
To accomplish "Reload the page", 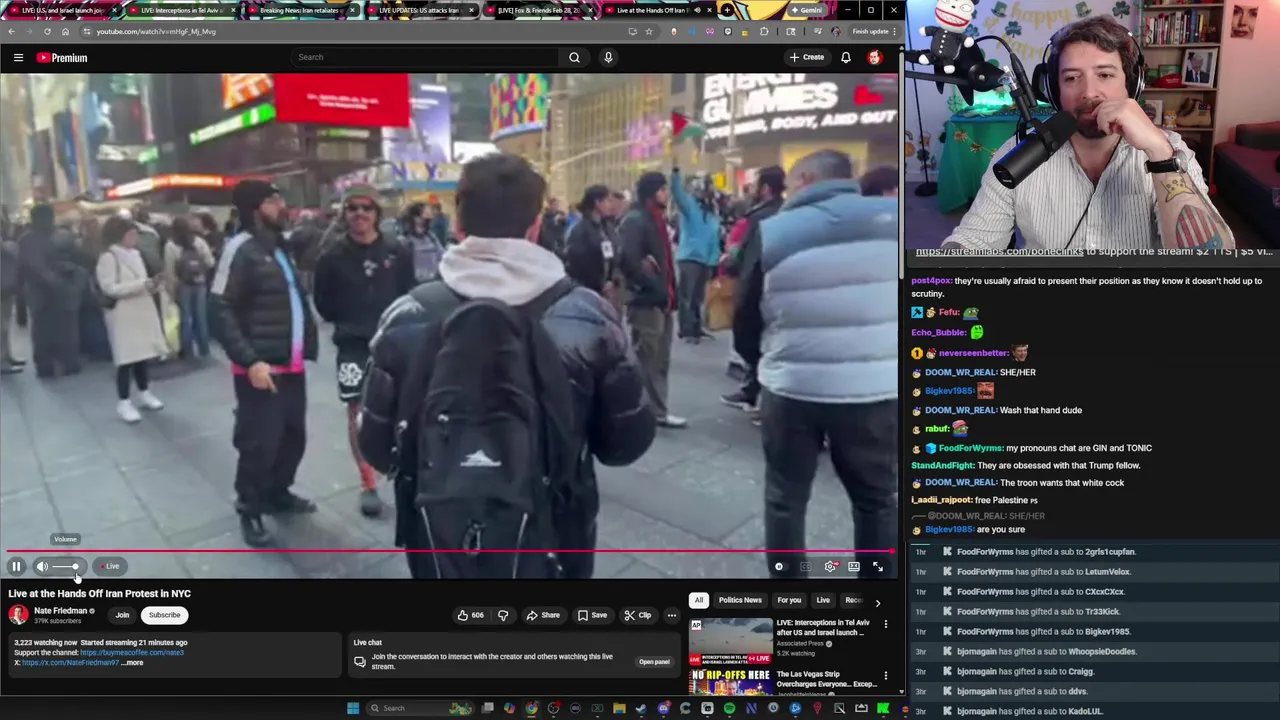I will click(x=47, y=31).
